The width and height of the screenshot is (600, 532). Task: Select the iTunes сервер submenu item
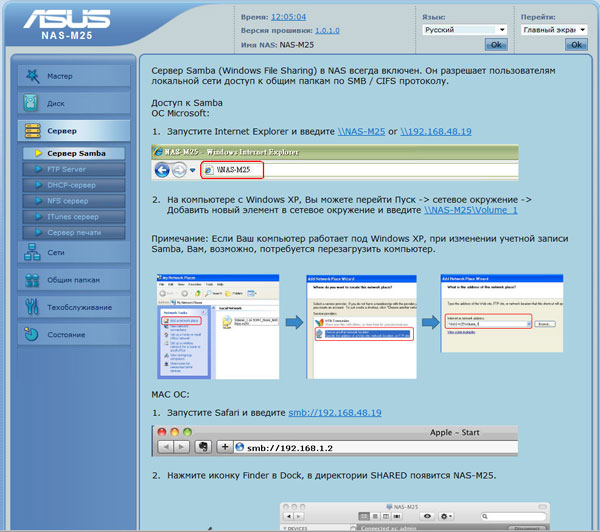74,217
